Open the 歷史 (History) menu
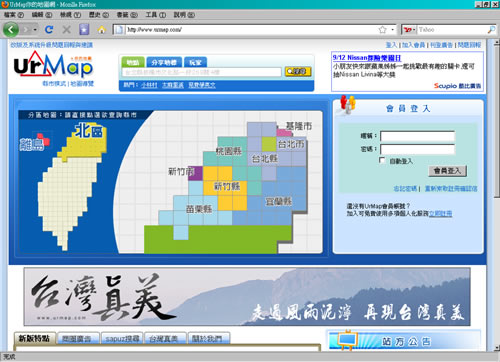 99,15
